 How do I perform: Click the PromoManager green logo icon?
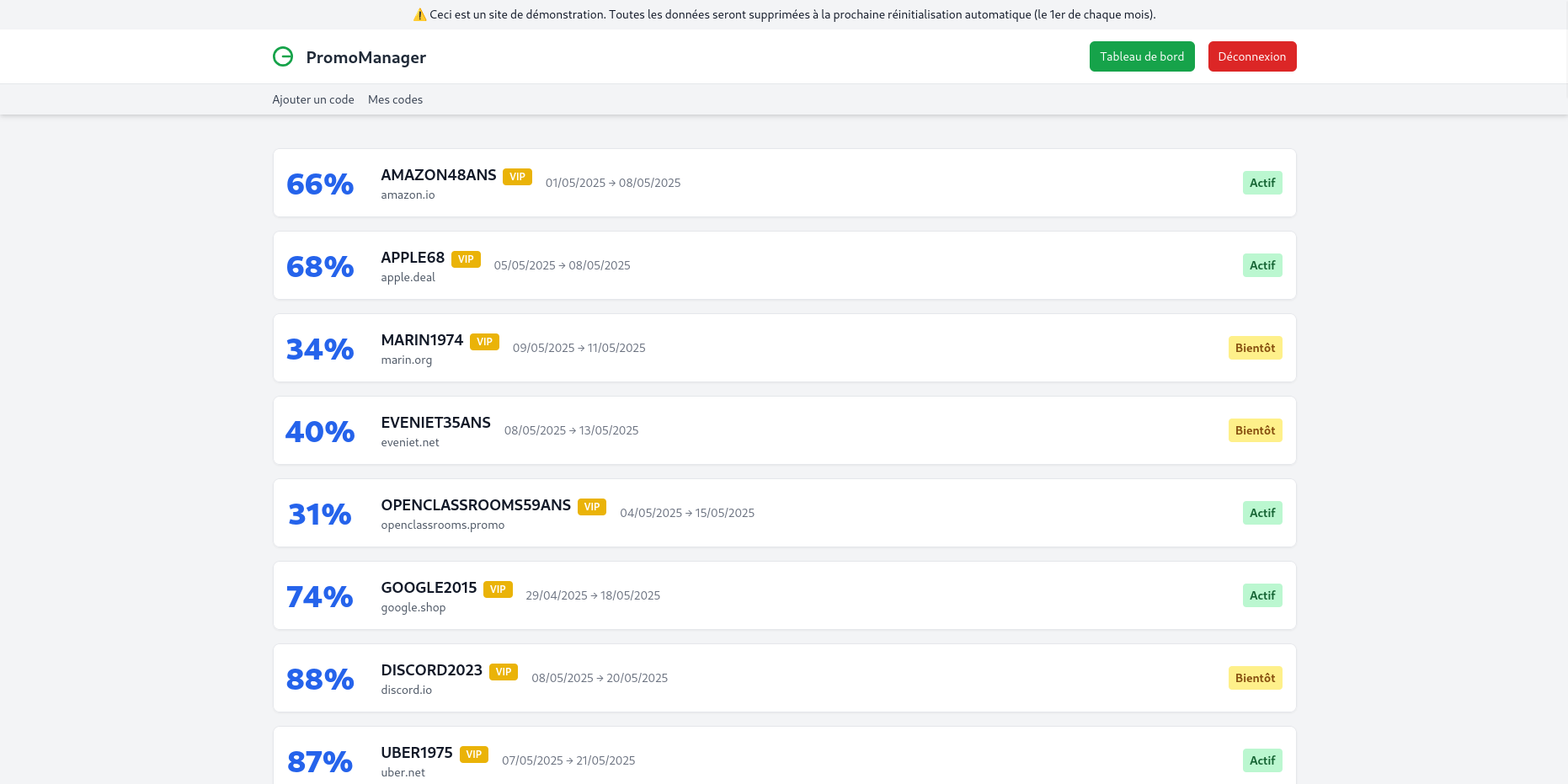(283, 56)
